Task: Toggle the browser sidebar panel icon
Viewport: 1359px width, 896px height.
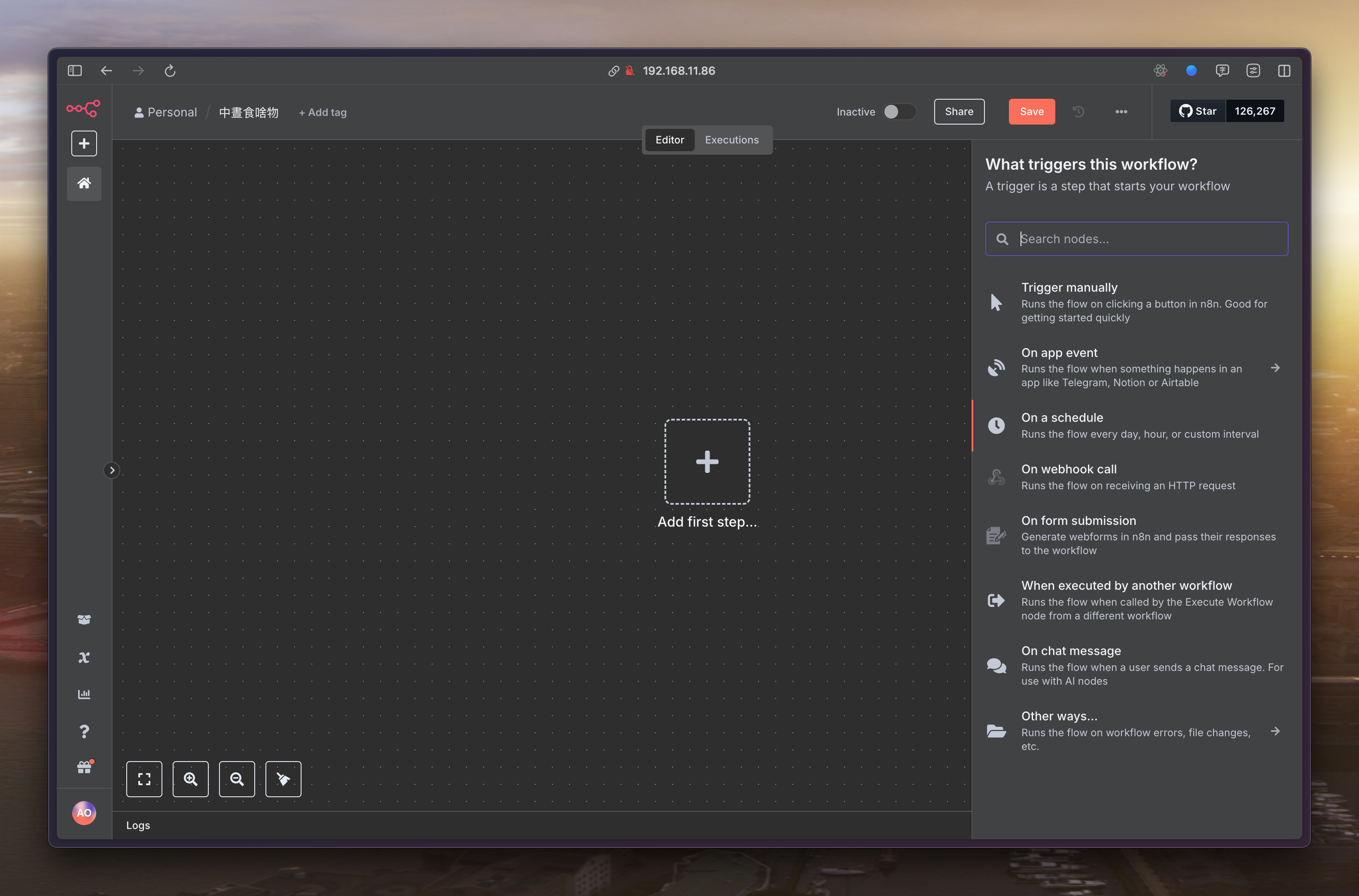Action: click(x=75, y=71)
